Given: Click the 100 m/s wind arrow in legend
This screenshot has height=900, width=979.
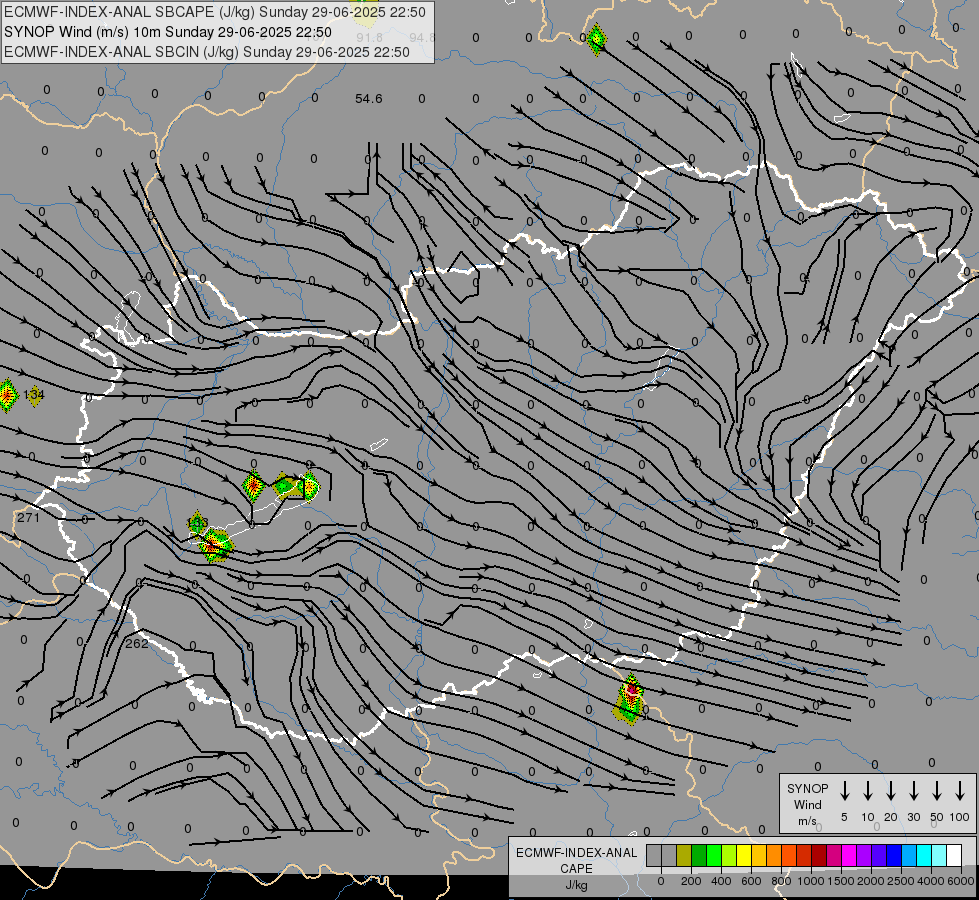Looking at the screenshot, I should point(960,791).
